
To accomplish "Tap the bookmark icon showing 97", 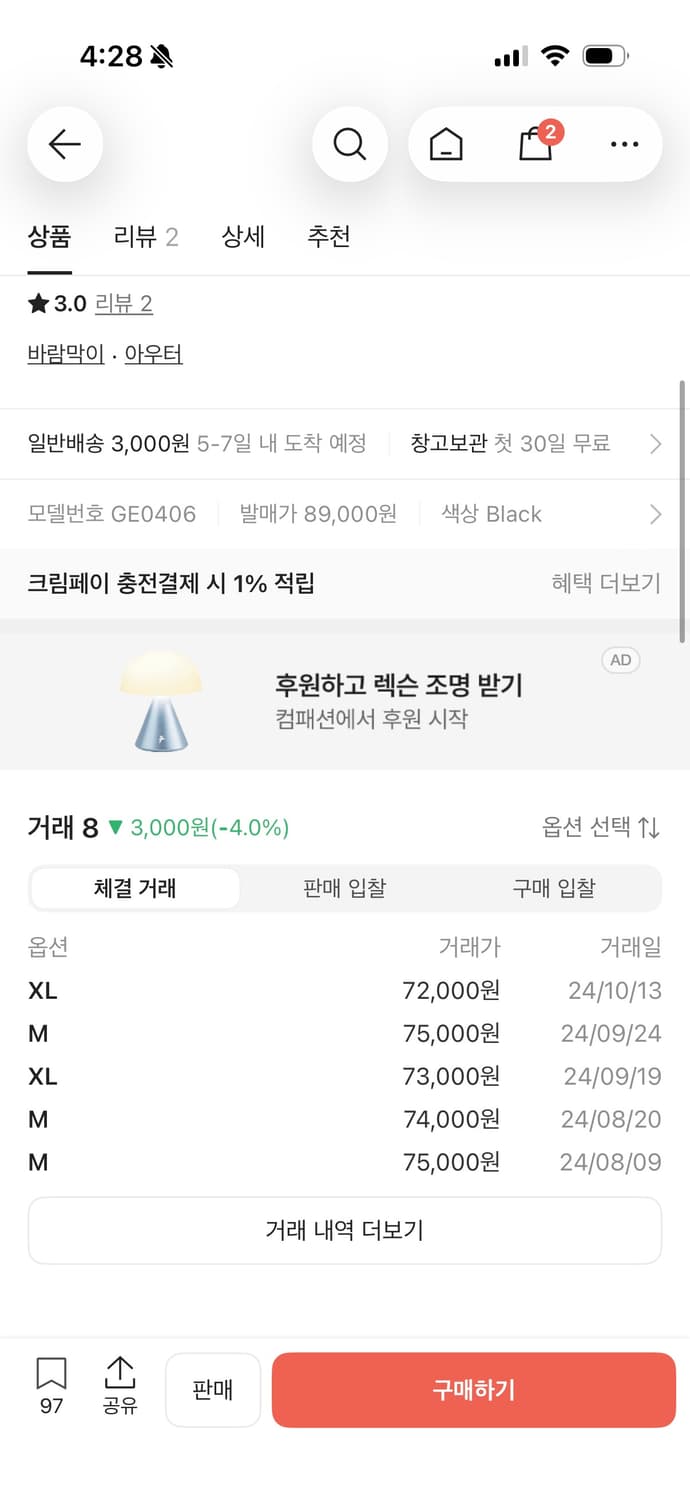I will click(50, 1387).
